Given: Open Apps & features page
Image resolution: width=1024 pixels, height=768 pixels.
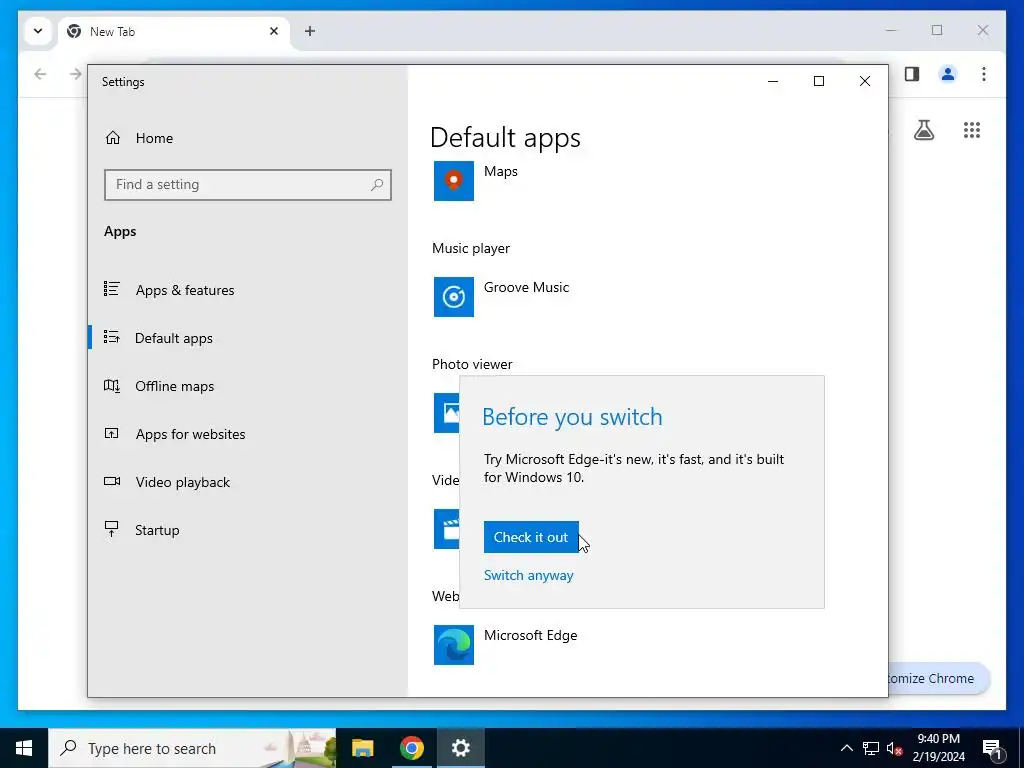Looking at the screenshot, I should pyautogui.click(x=185, y=290).
